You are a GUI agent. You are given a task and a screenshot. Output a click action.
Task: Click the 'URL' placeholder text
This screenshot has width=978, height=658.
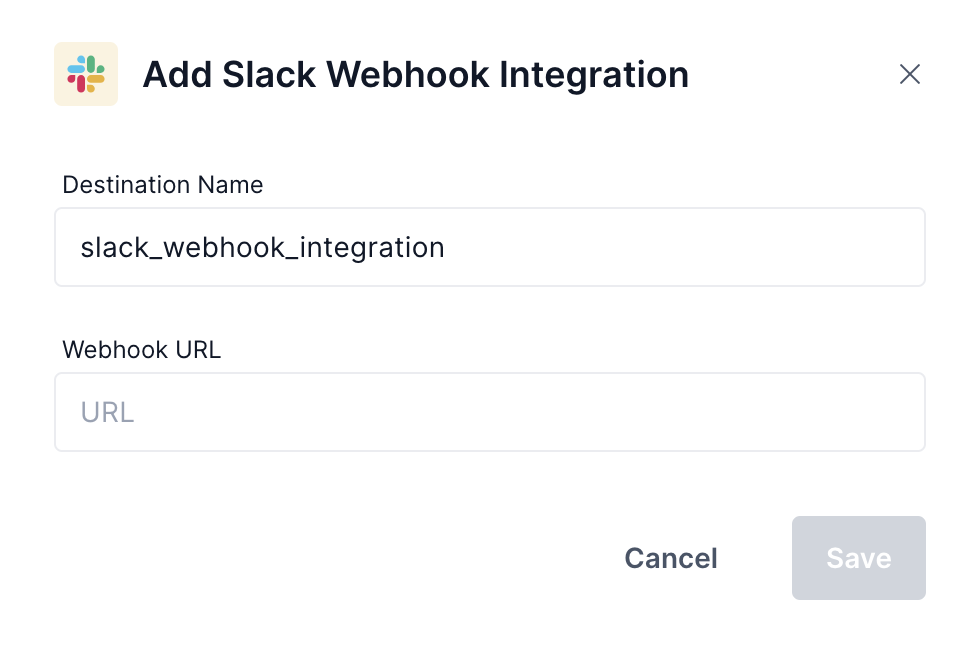(x=107, y=412)
